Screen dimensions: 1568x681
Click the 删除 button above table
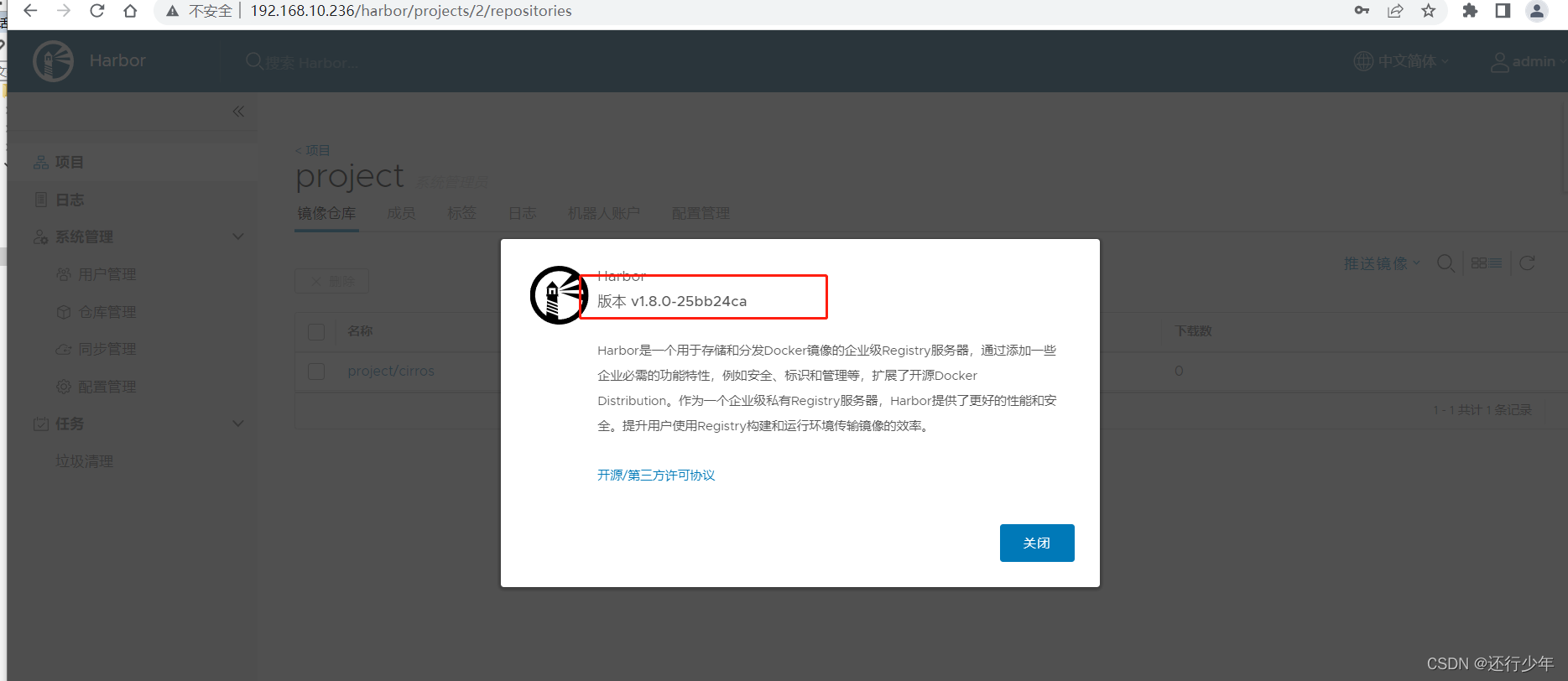[331, 281]
